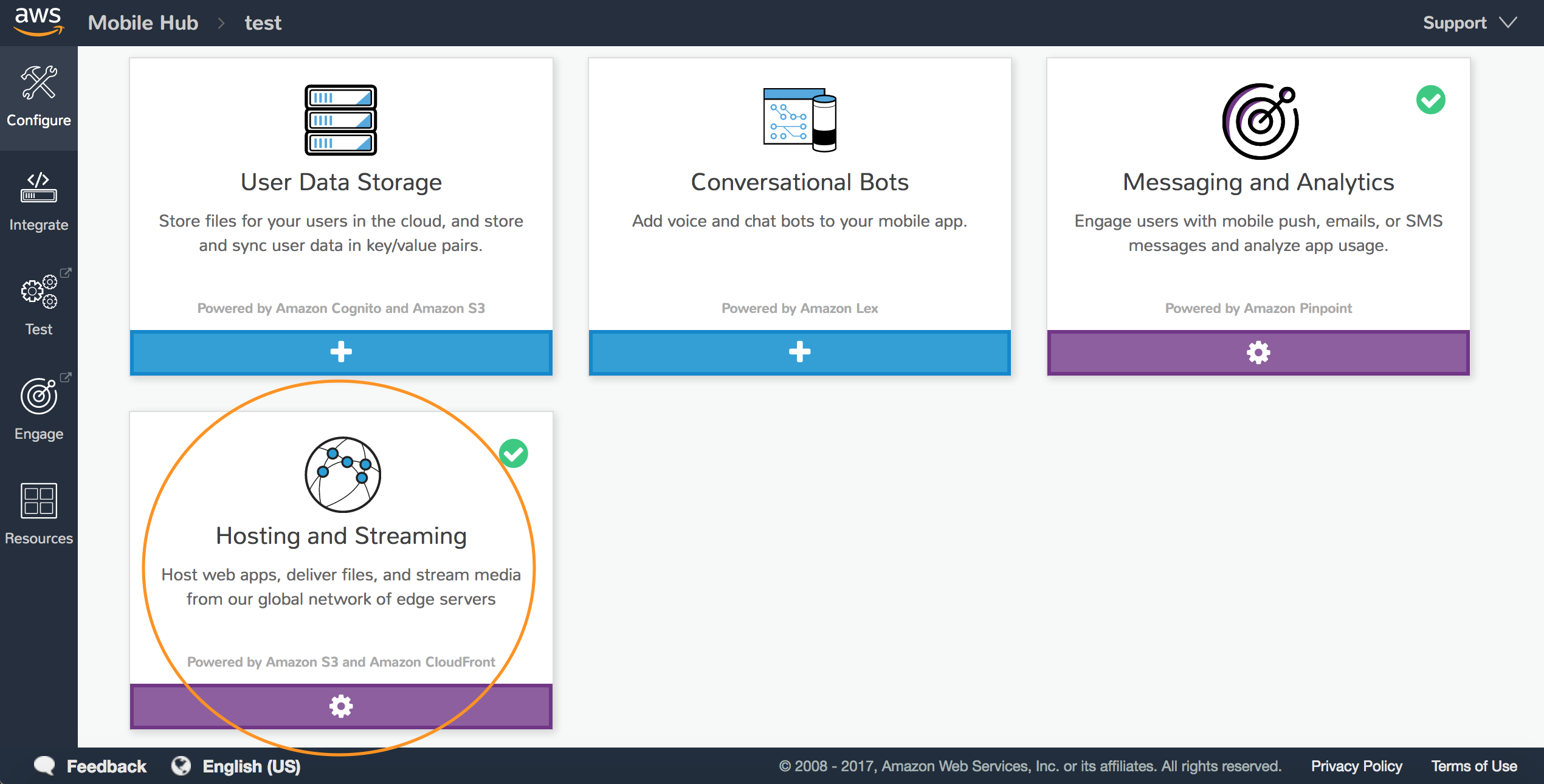The width and height of the screenshot is (1544, 784).
Task: Click the User Data Storage server icon
Action: coord(341,120)
